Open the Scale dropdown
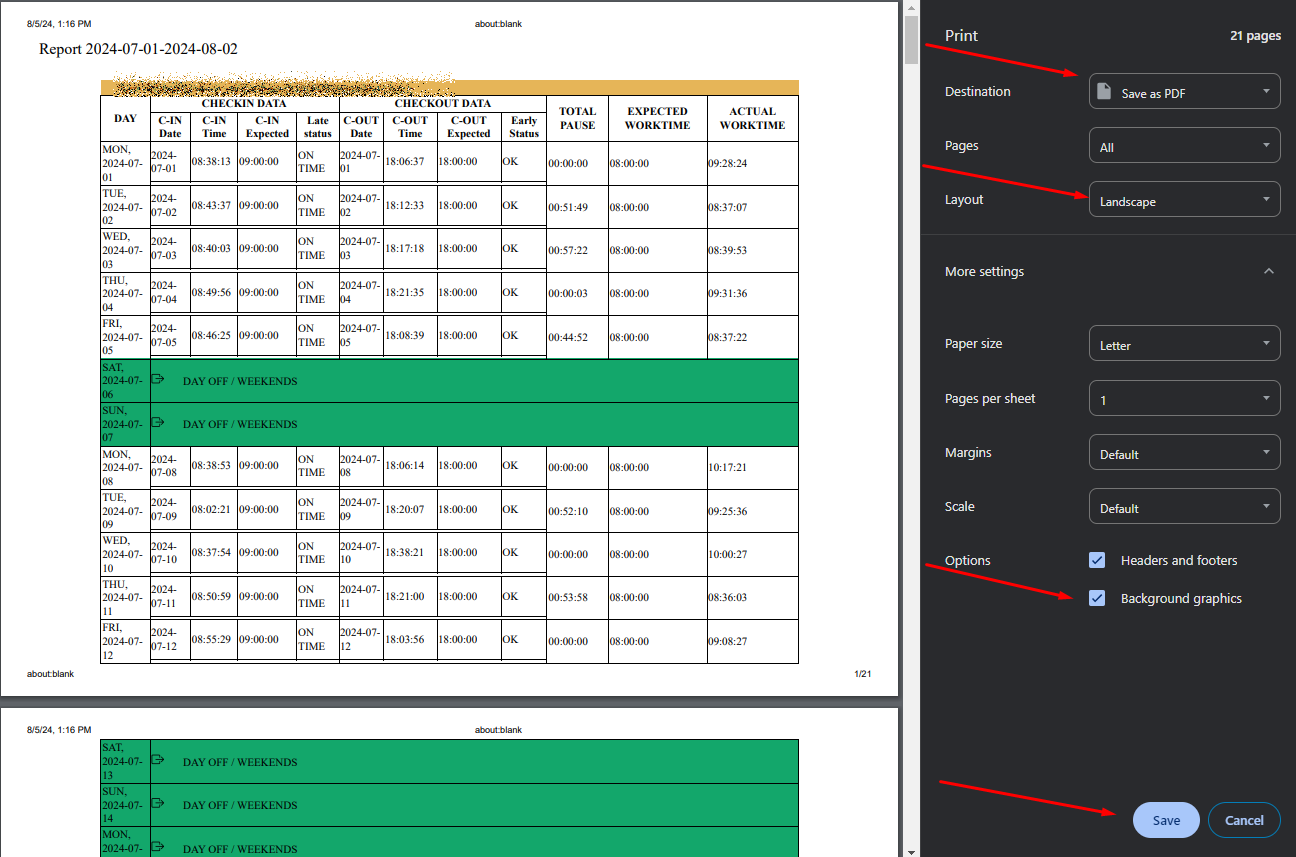This screenshot has height=857, width=1296. 1184,507
